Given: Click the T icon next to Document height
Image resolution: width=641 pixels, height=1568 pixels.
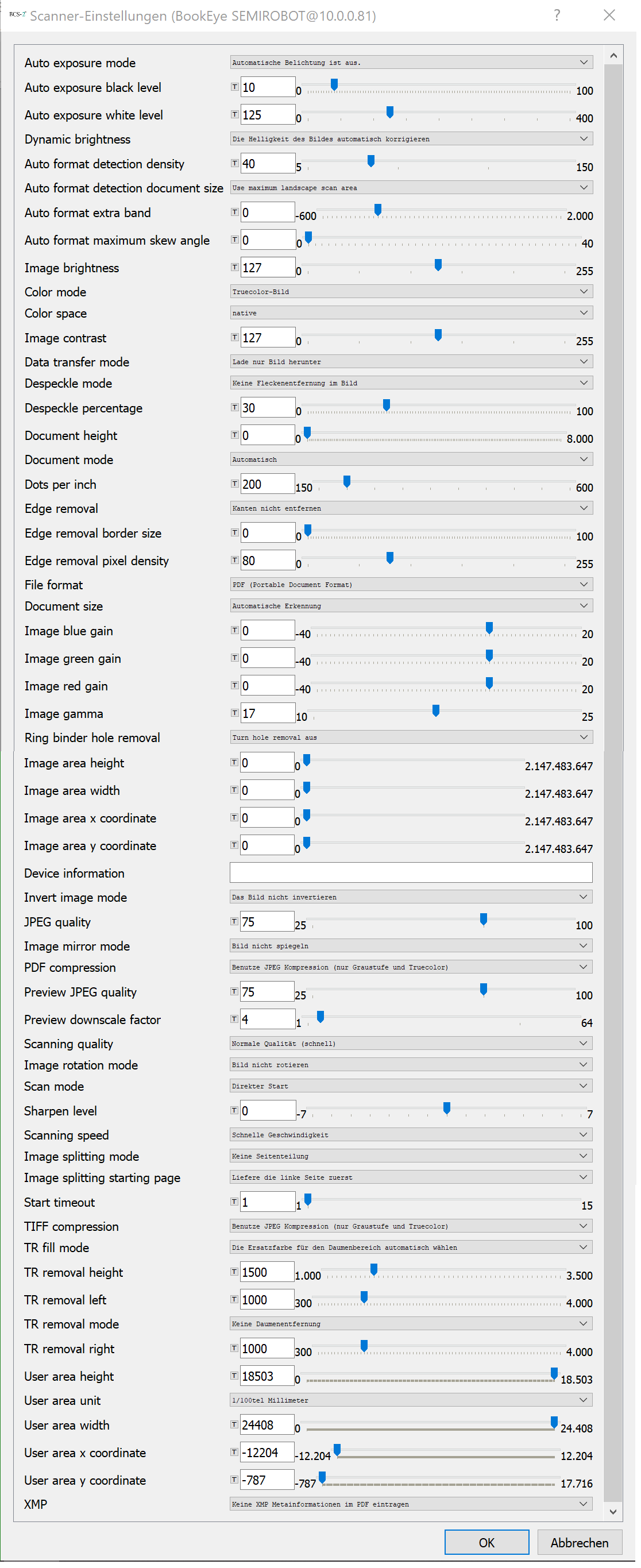Looking at the screenshot, I should [x=234, y=435].
